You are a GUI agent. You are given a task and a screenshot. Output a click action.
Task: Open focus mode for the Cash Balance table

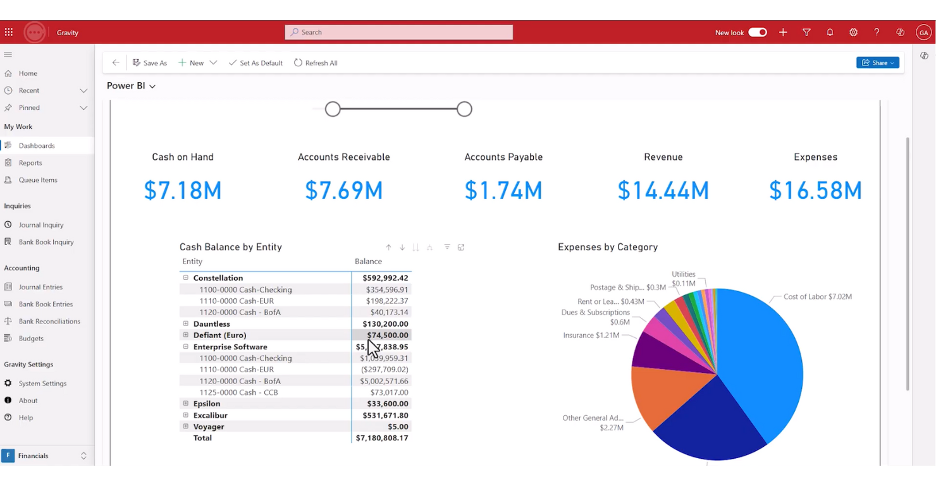[461, 247]
